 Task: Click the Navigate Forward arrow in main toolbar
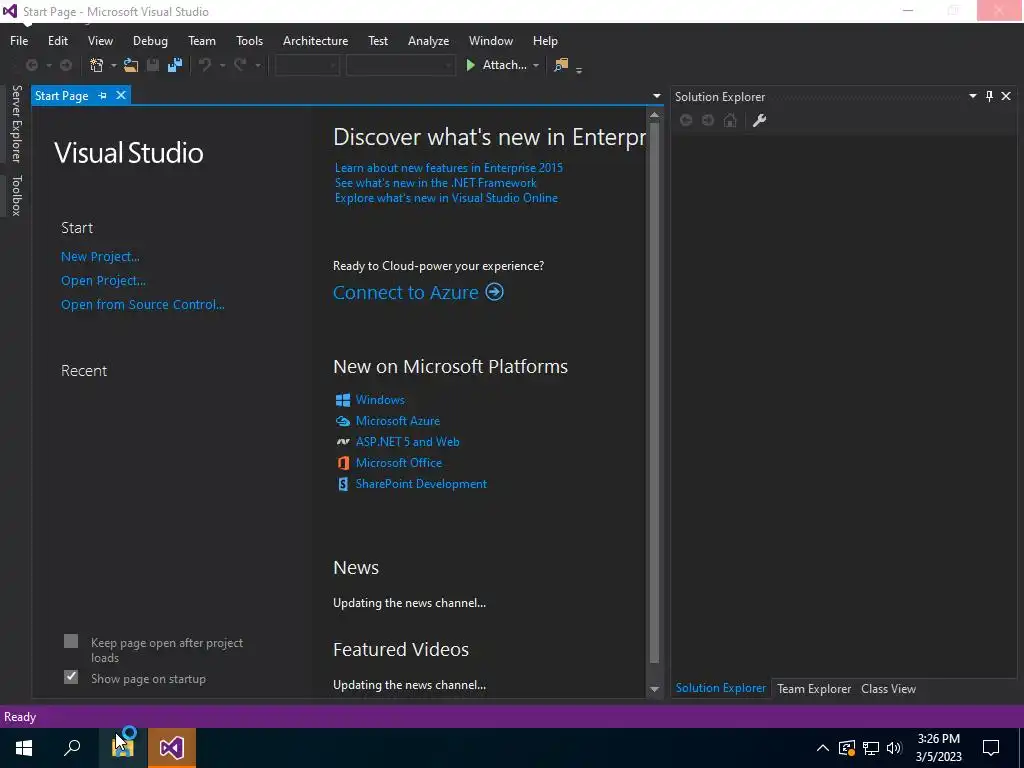pos(66,65)
